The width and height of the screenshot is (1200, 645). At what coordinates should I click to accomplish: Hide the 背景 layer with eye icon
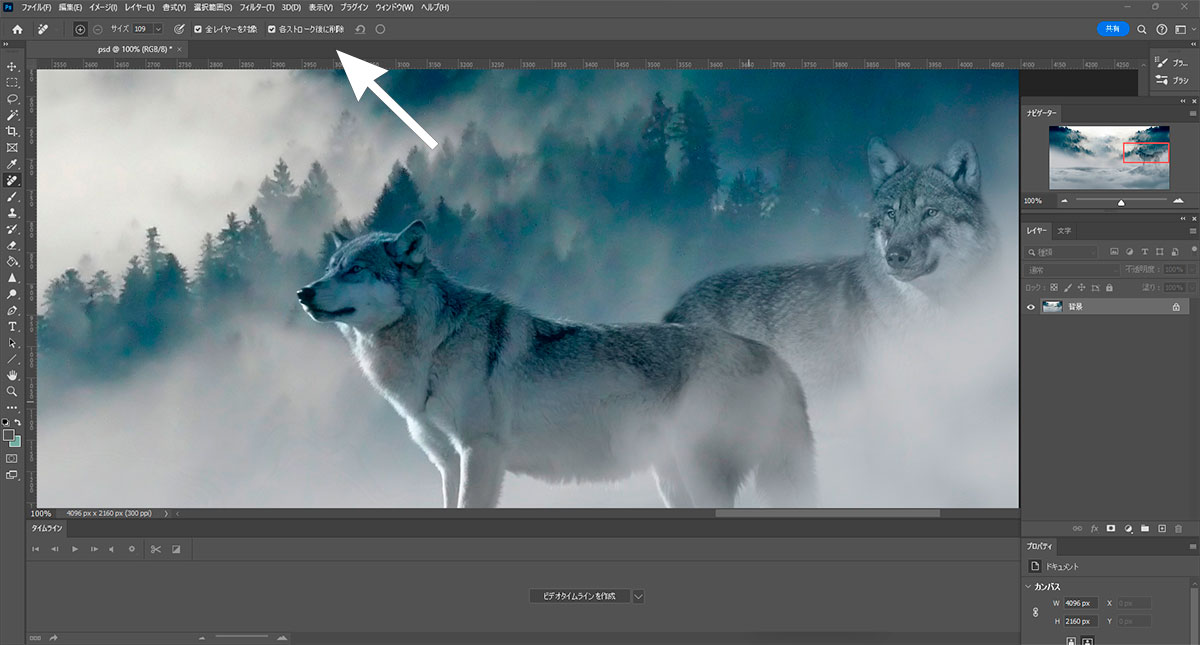(x=1031, y=308)
